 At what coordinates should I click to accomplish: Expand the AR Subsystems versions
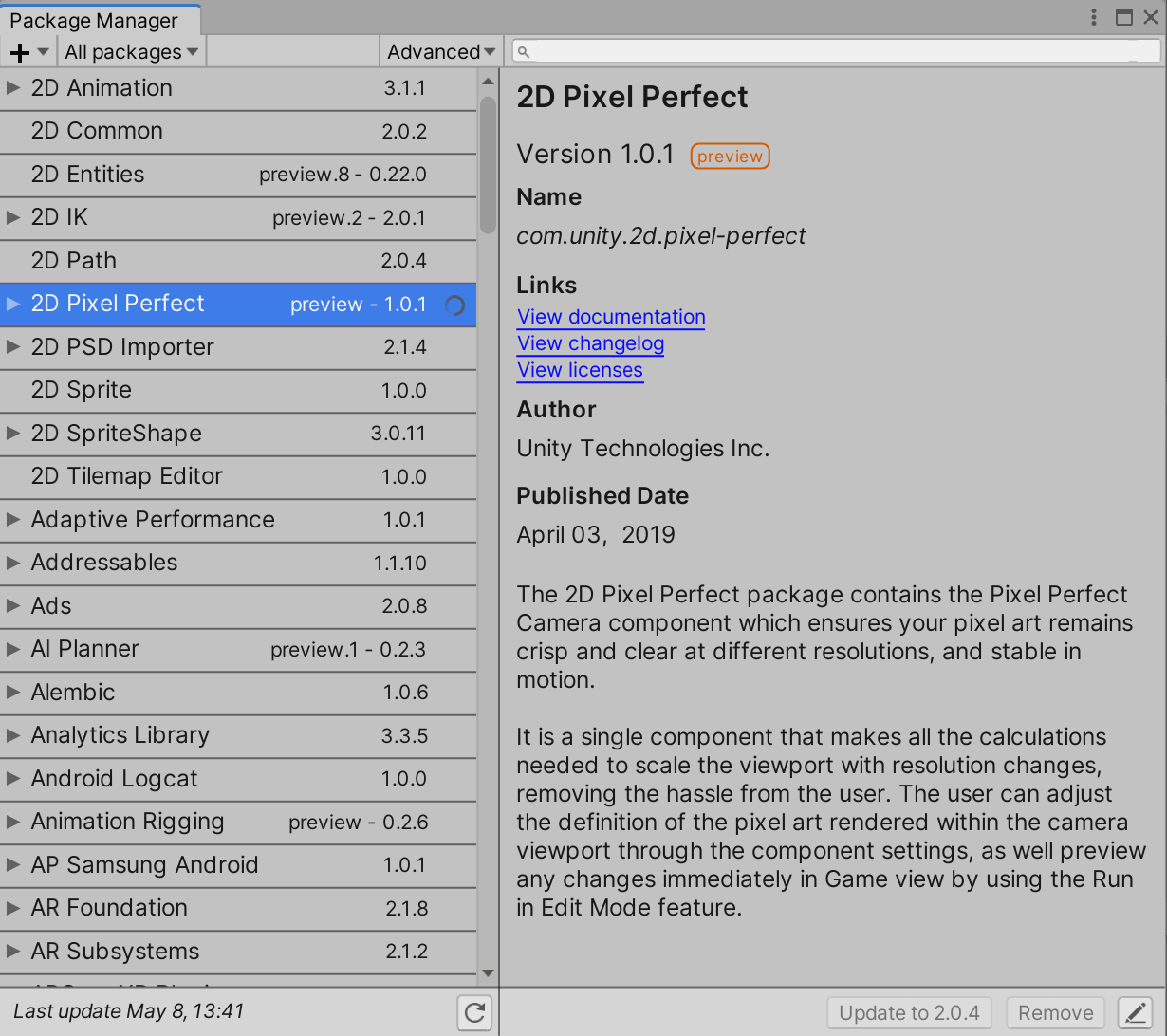(13, 952)
